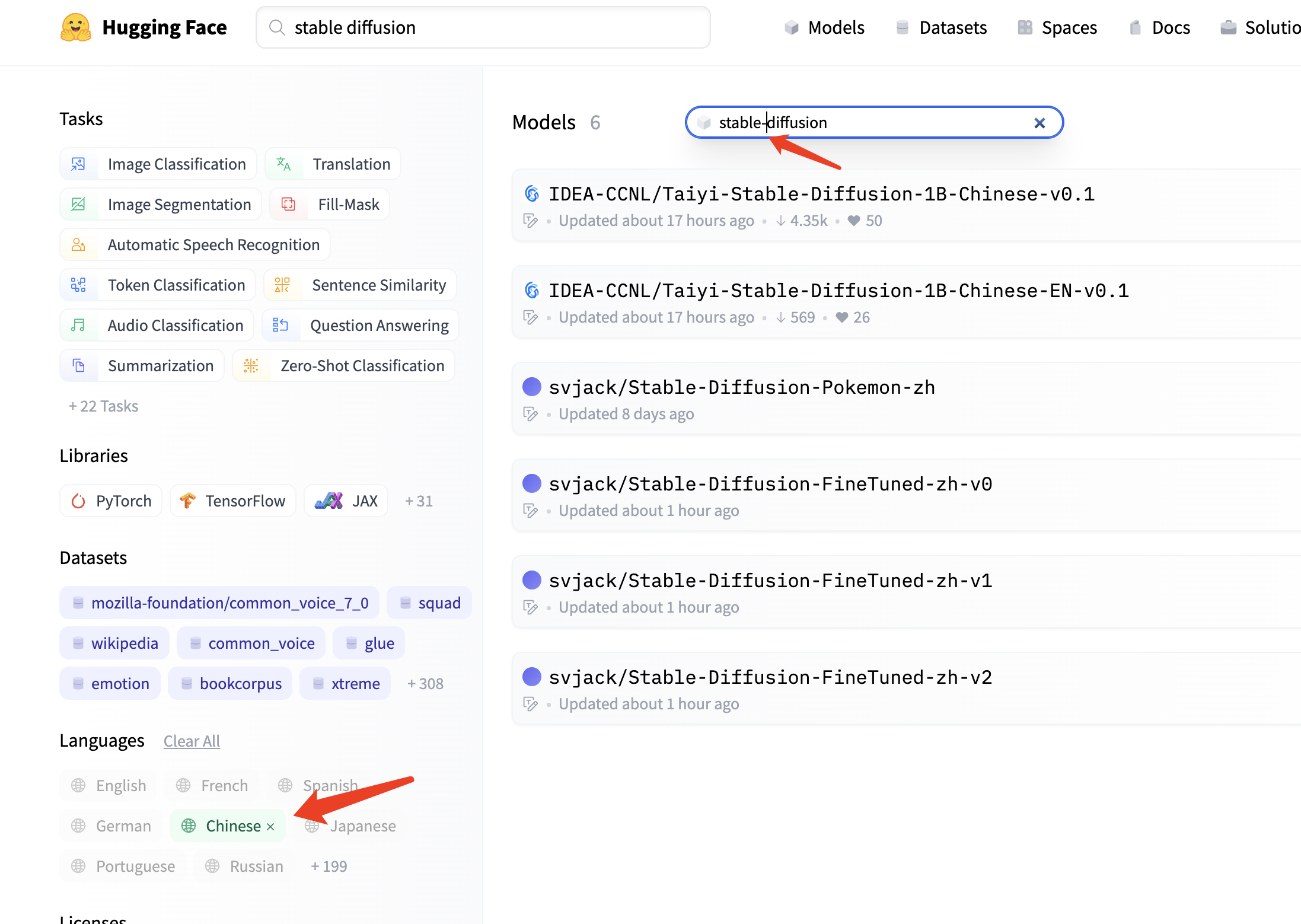This screenshot has height=924, width=1301.
Task: Click the Question Answering task icon
Action: pos(280,326)
